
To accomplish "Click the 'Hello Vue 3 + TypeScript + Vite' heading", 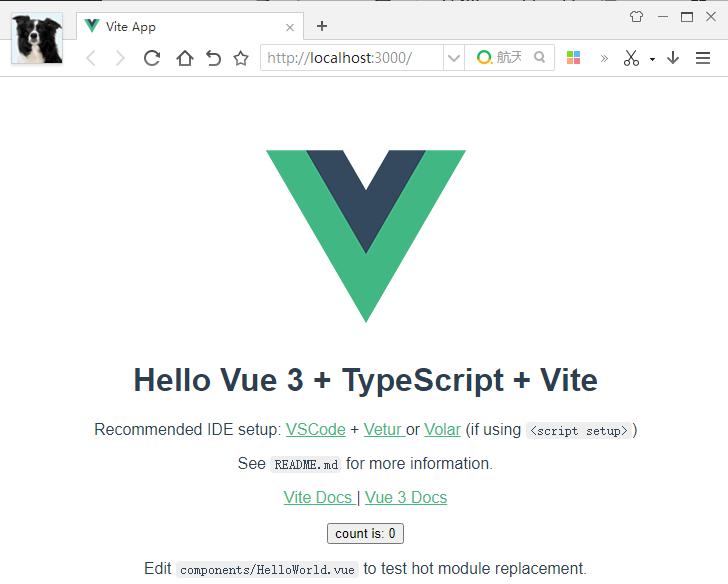I will [365, 380].
